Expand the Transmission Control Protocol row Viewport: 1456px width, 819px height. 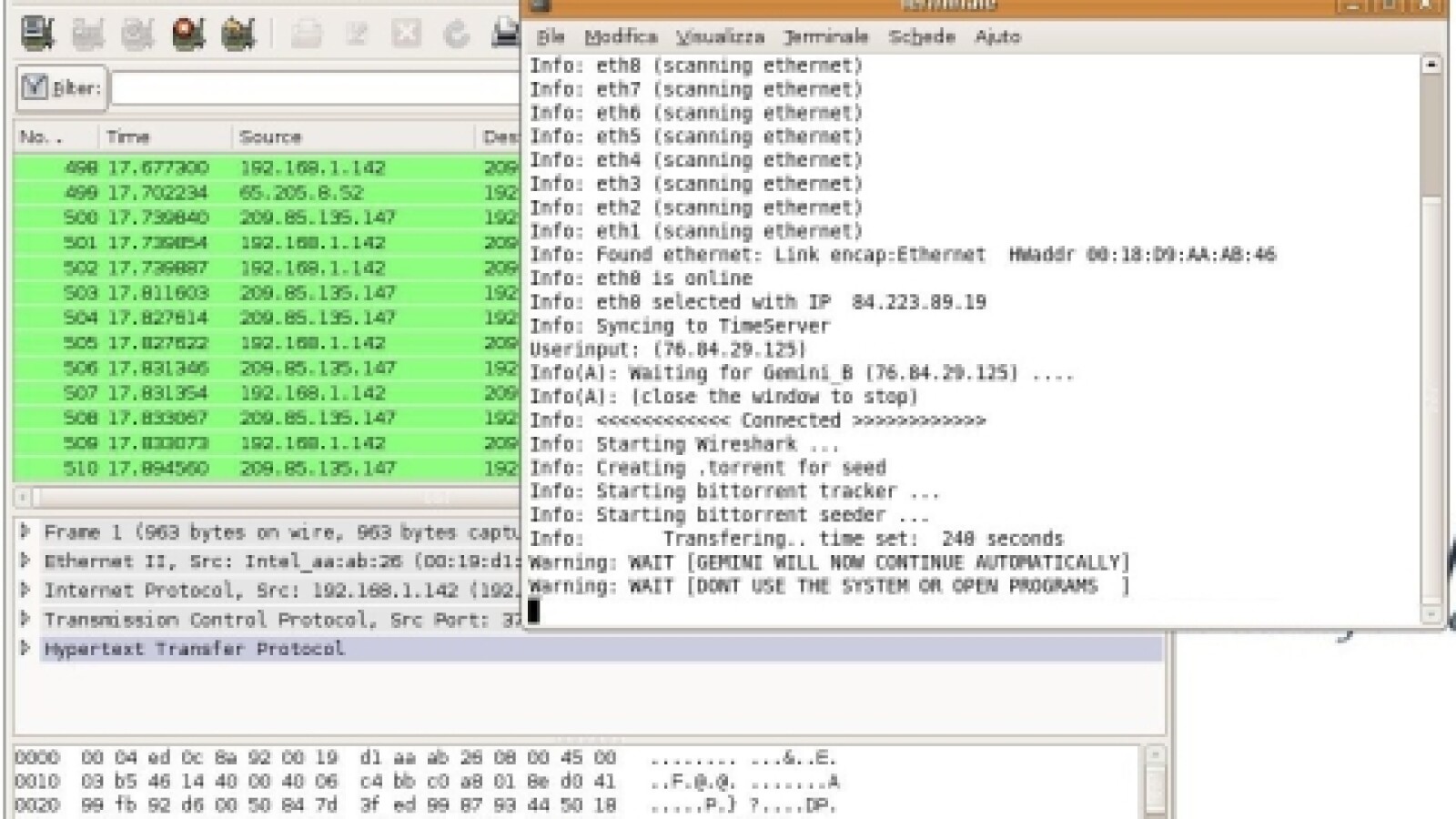point(25,619)
